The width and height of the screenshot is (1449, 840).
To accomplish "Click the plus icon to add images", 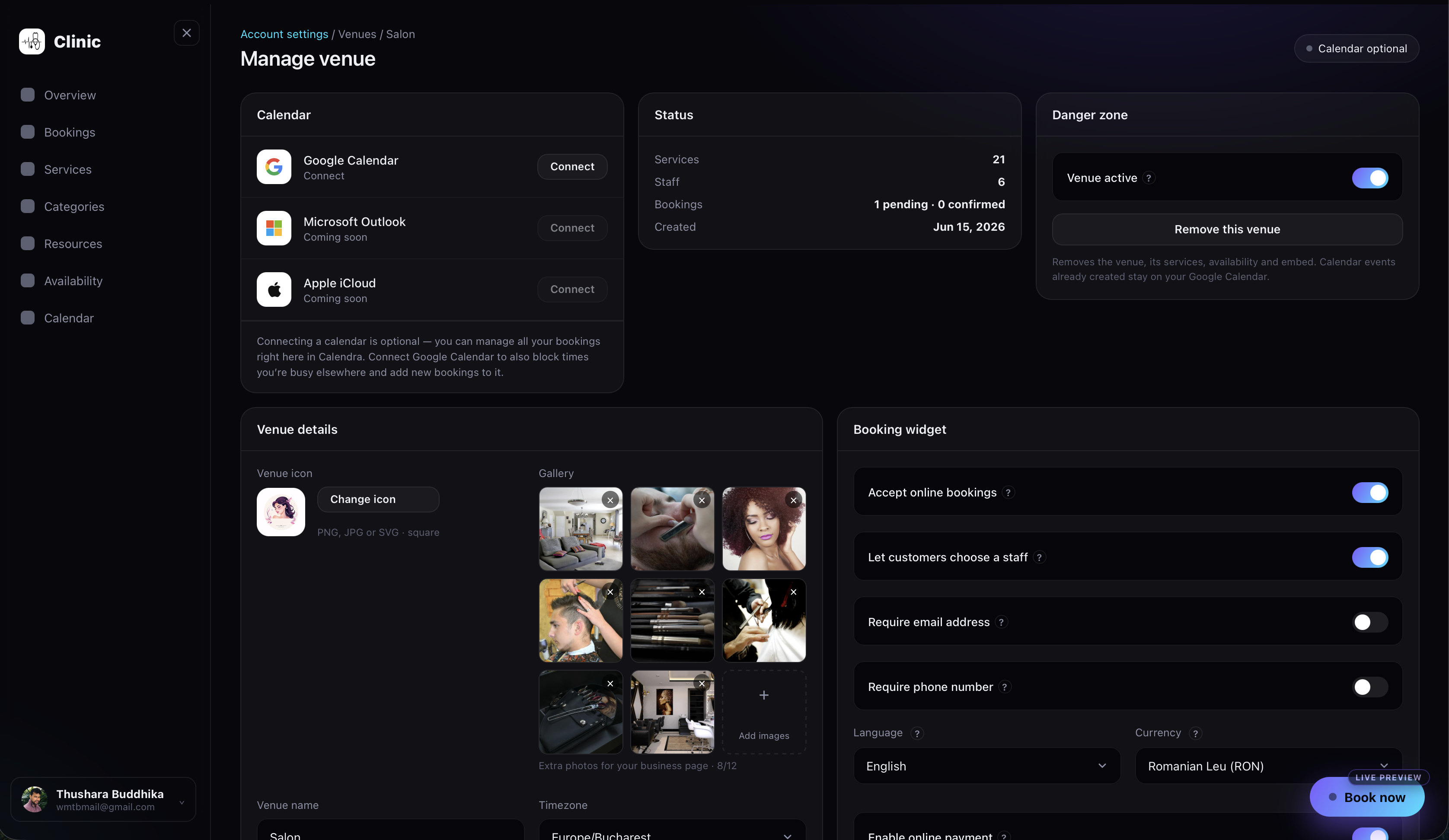I will coord(763,695).
